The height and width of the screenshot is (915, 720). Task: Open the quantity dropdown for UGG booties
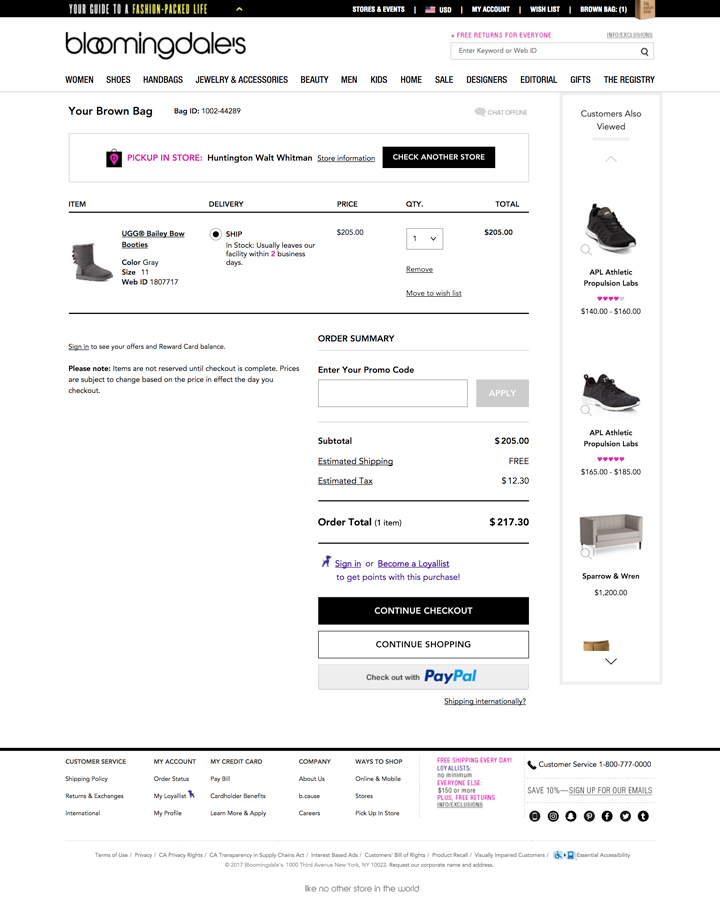(424, 239)
